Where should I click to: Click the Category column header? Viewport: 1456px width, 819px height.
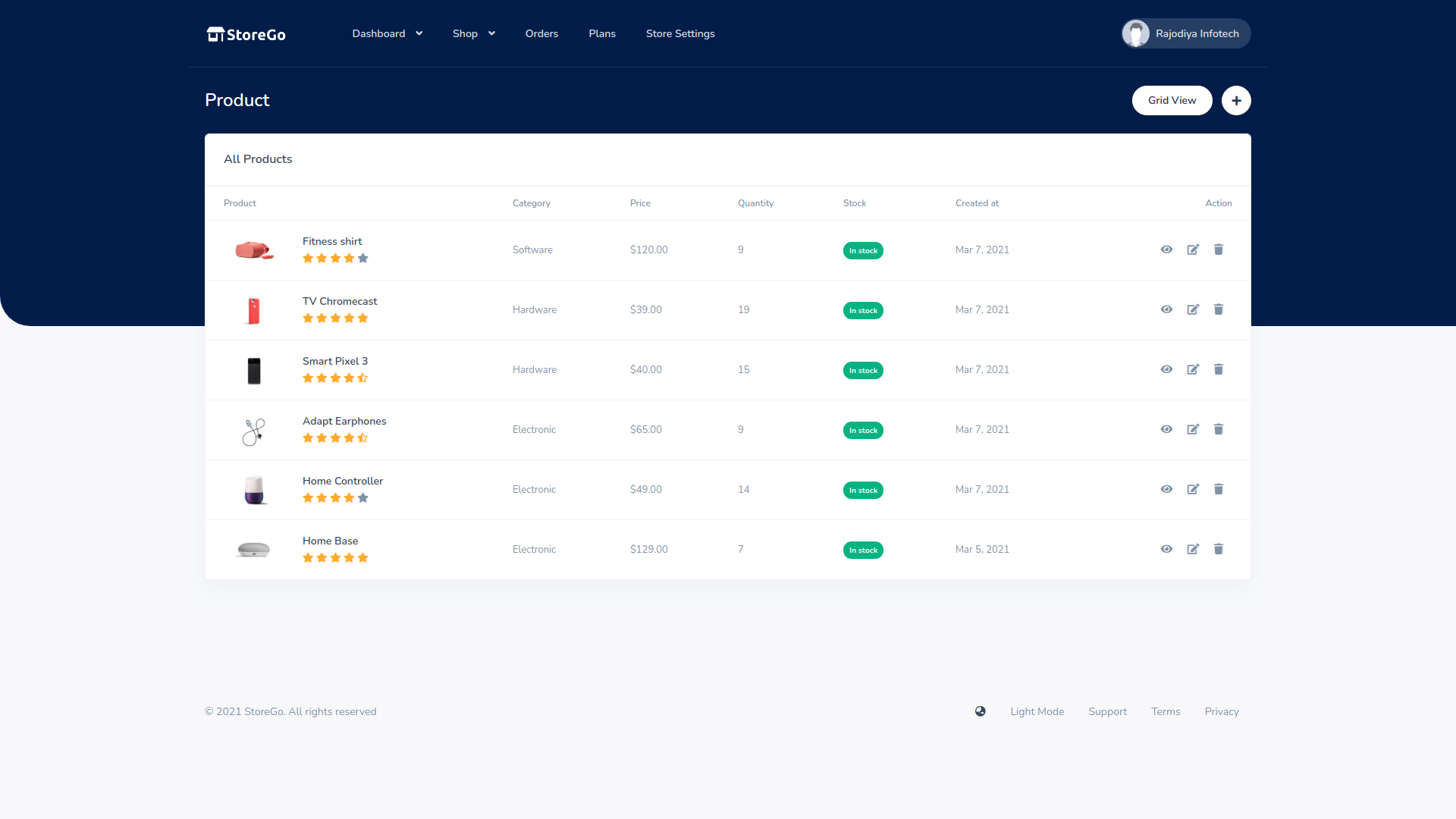point(531,203)
